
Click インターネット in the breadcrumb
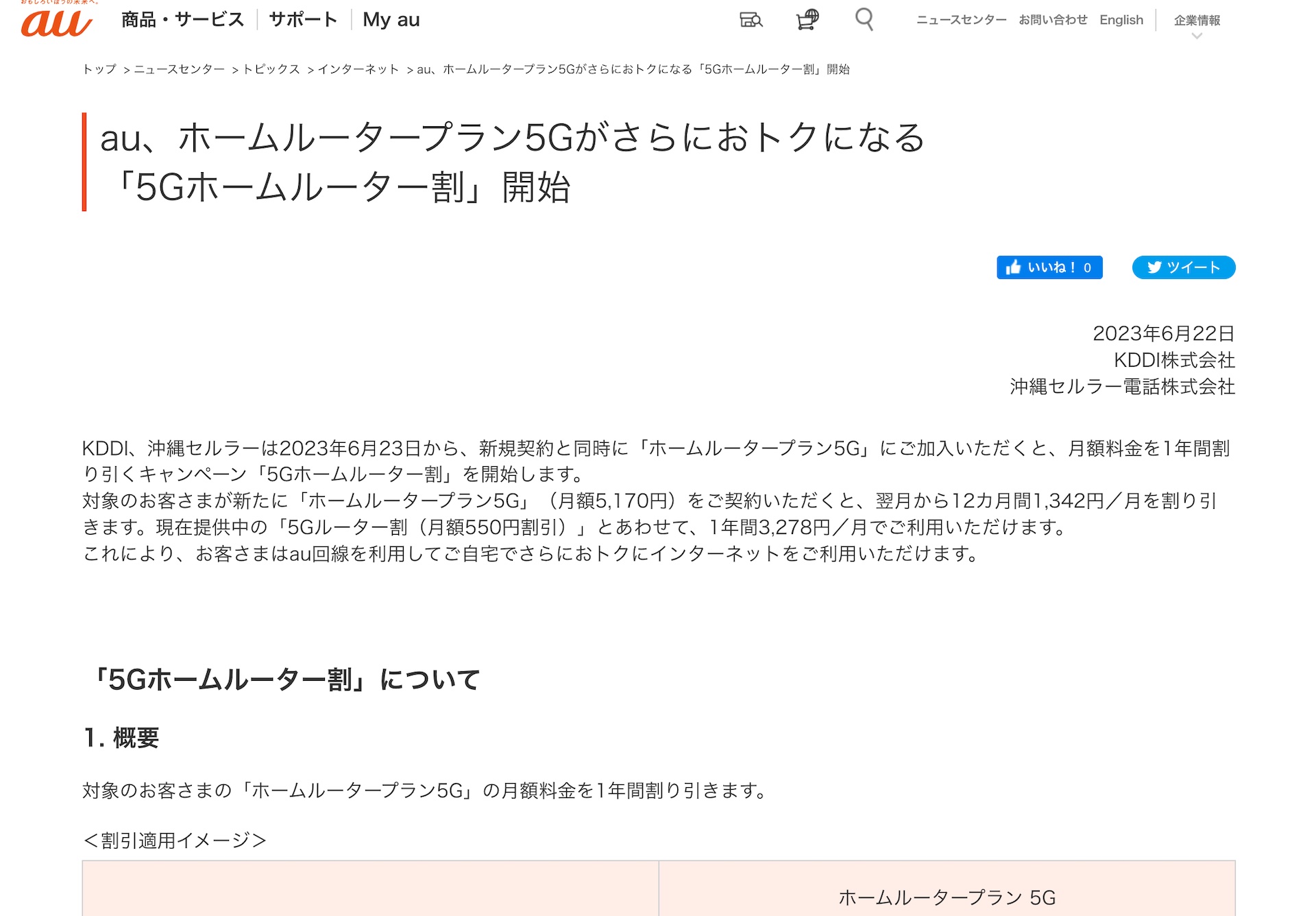click(x=358, y=69)
